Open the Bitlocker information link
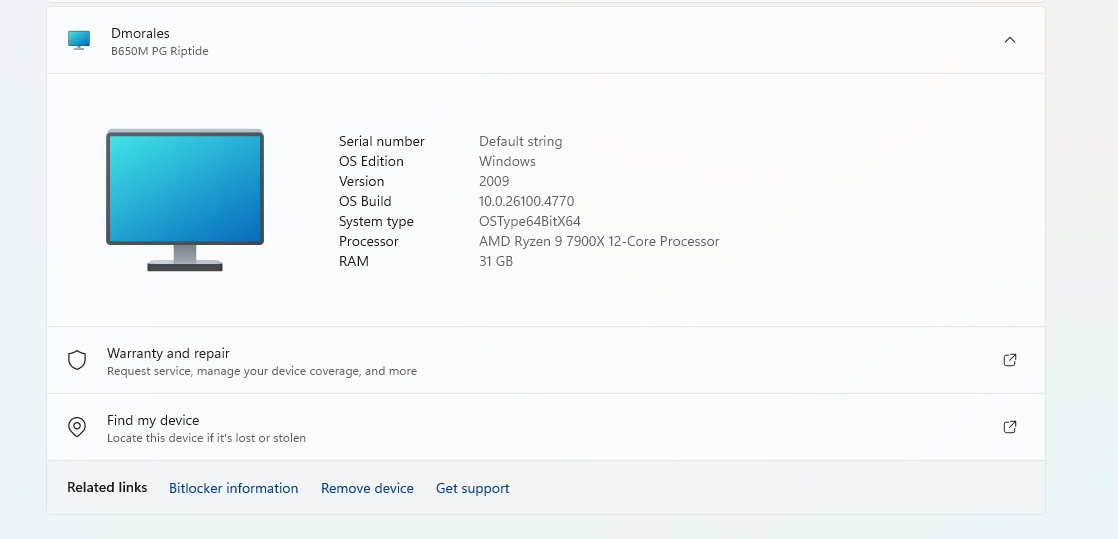This screenshot has width=1118, height=539. (x=233, y=488)
